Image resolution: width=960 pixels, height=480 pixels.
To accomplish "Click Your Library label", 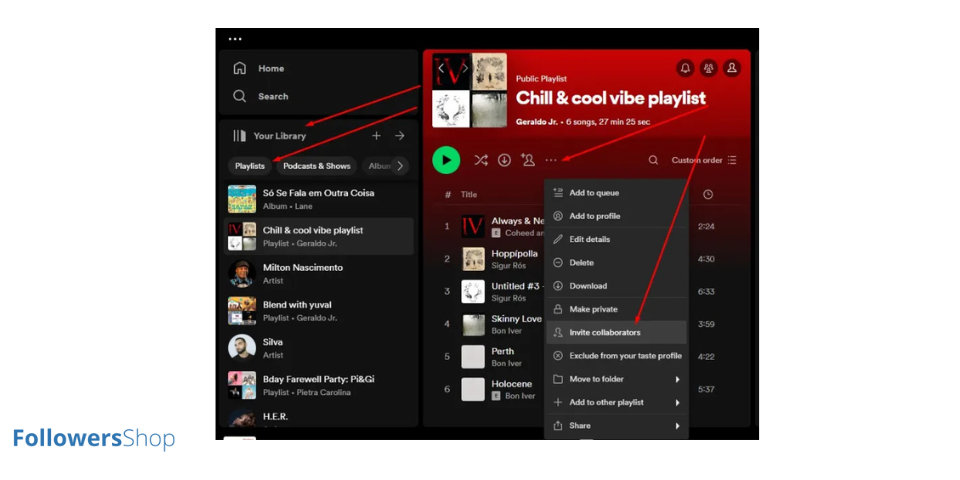I will [x=280, y=136].
